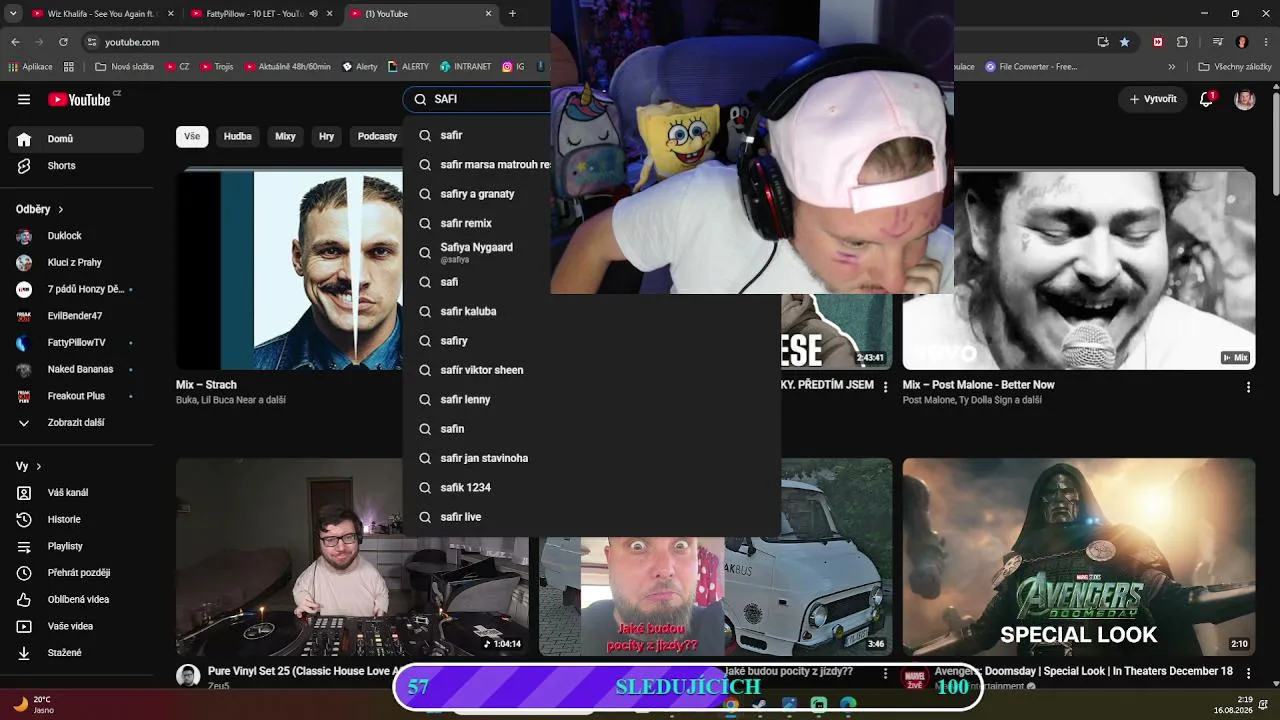Open the notifications bell
Screen dimensions: 1280x720
coord(1207,99)
